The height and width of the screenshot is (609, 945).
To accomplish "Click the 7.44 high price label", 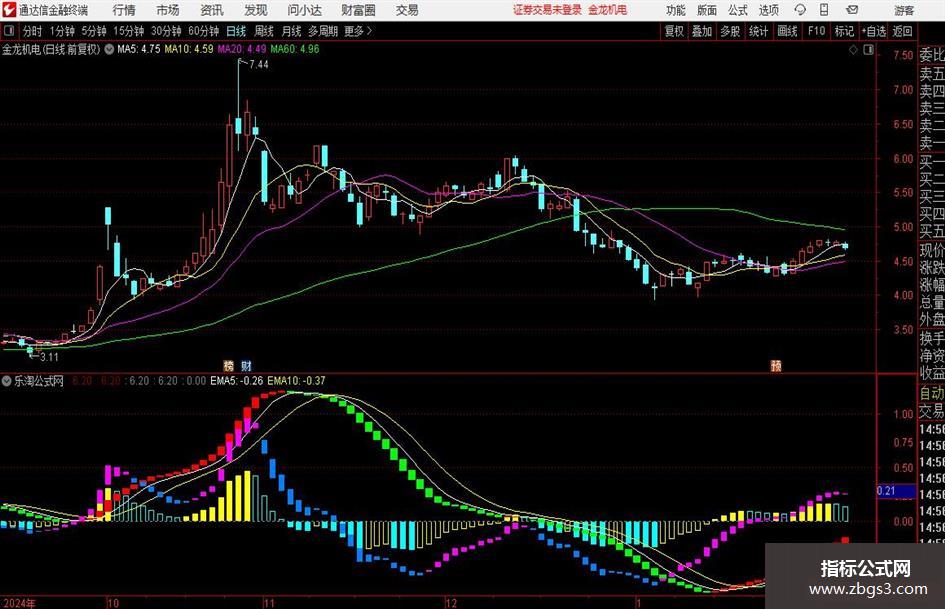I will tap(259, 65).
